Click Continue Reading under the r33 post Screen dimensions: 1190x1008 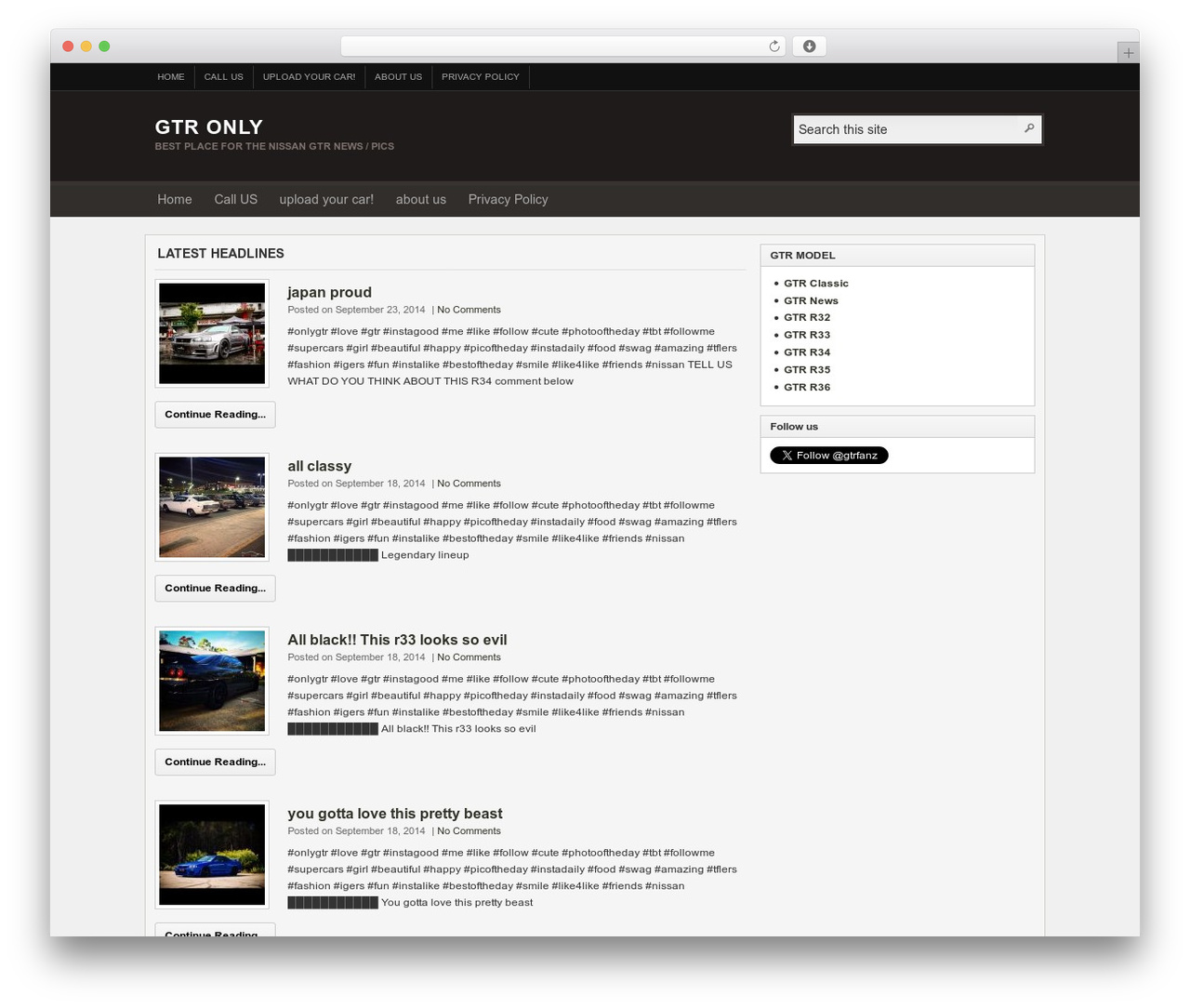pyautogui.click(x=215, y=763)
